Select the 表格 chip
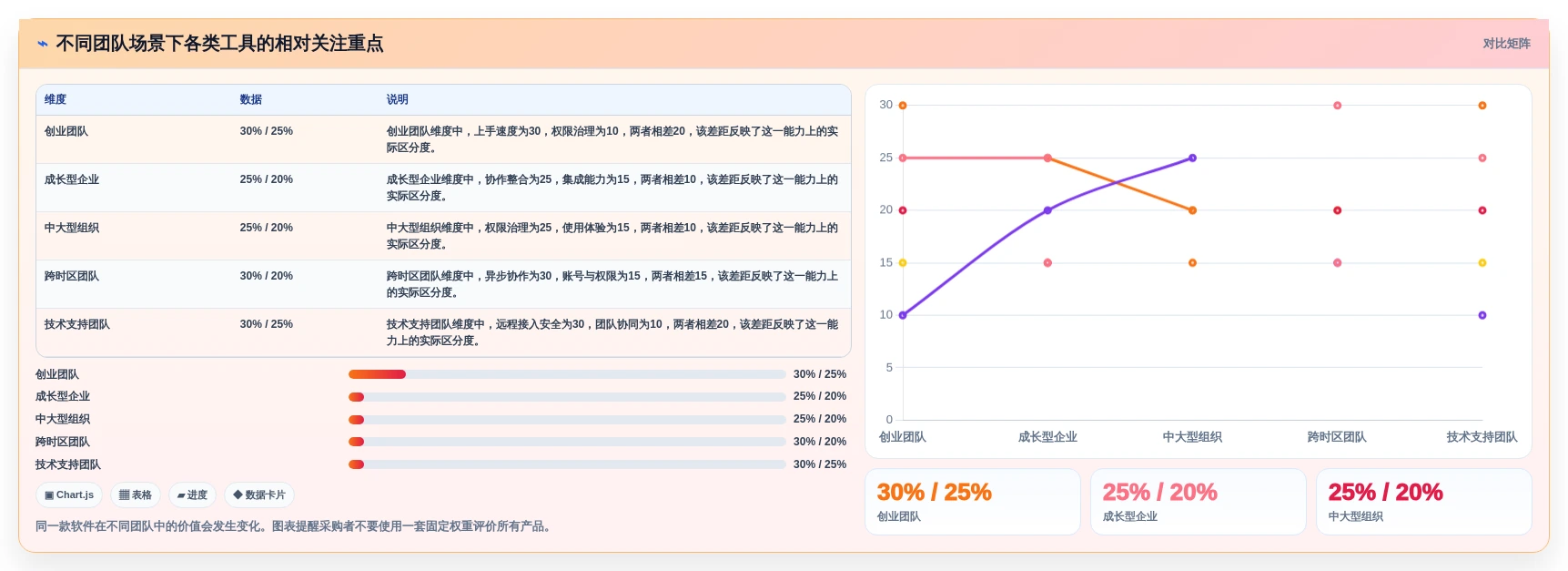Viewport: 1568px width, 571px height. click(x=136, y=495)
